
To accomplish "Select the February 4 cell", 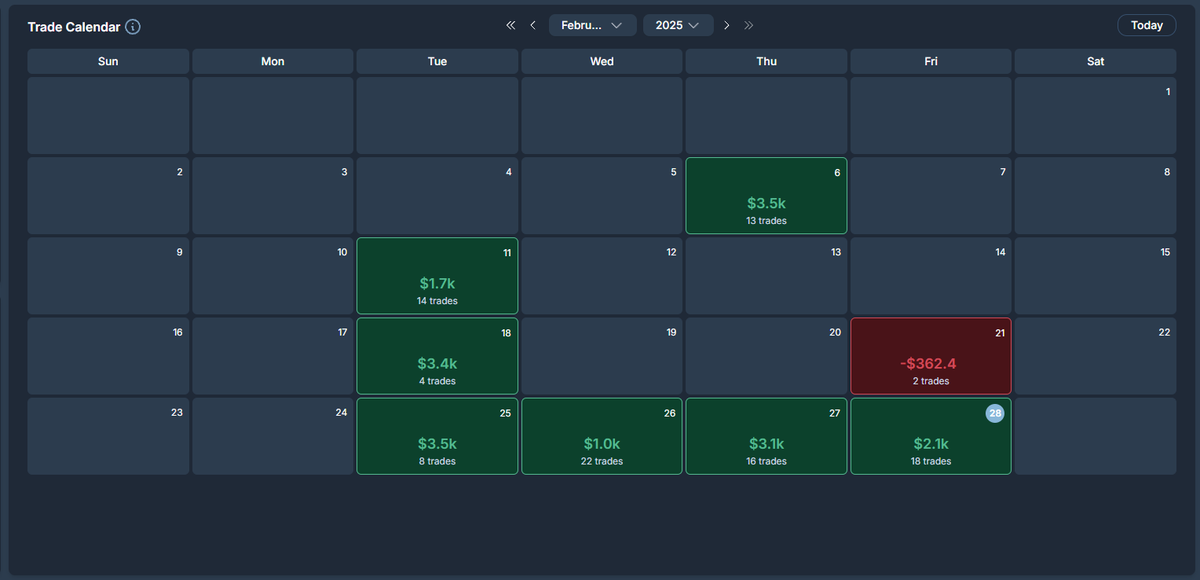I will (x=437, y=195).
